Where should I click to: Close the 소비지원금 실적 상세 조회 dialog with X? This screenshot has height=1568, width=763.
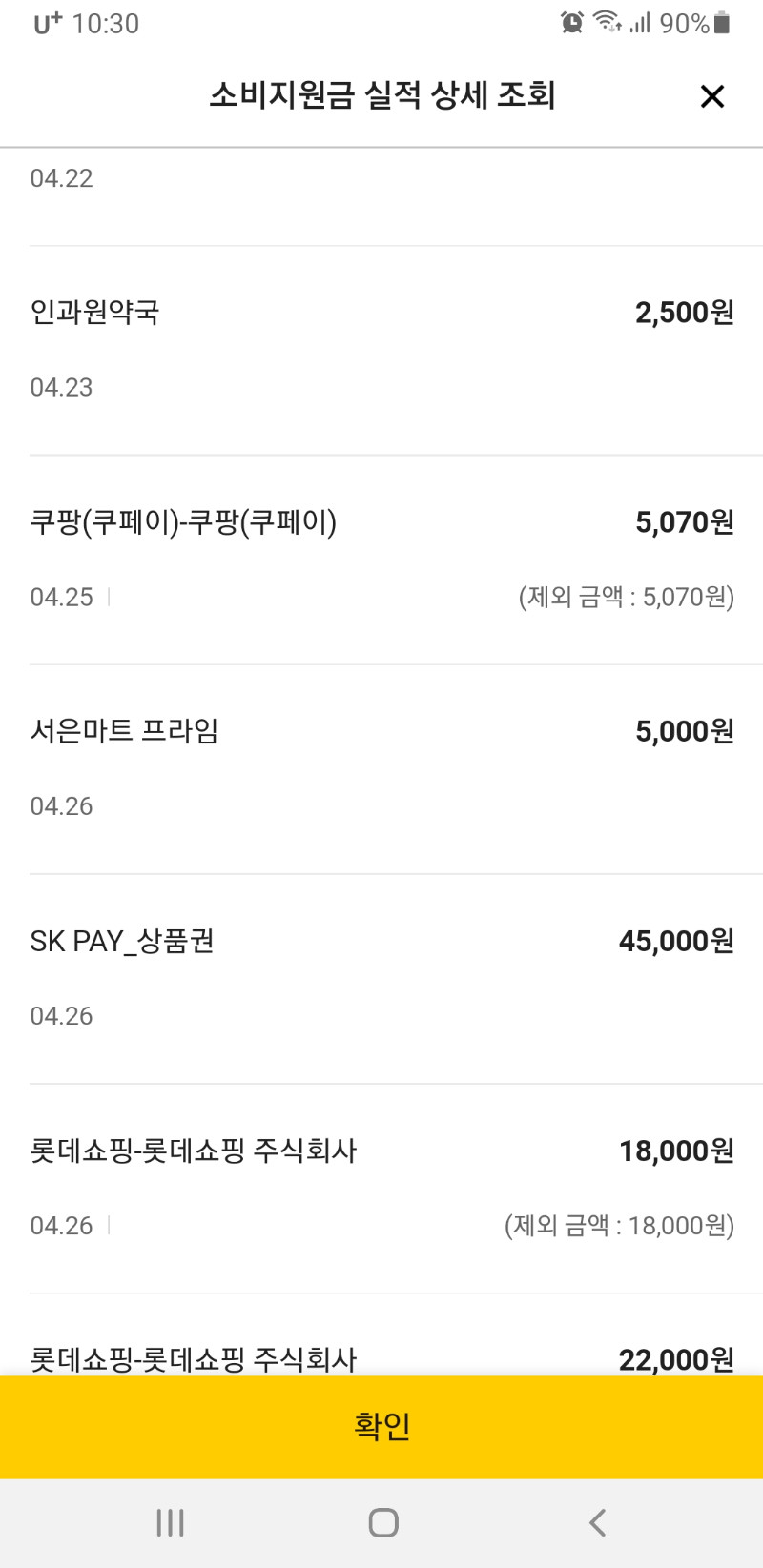[712, 96]
